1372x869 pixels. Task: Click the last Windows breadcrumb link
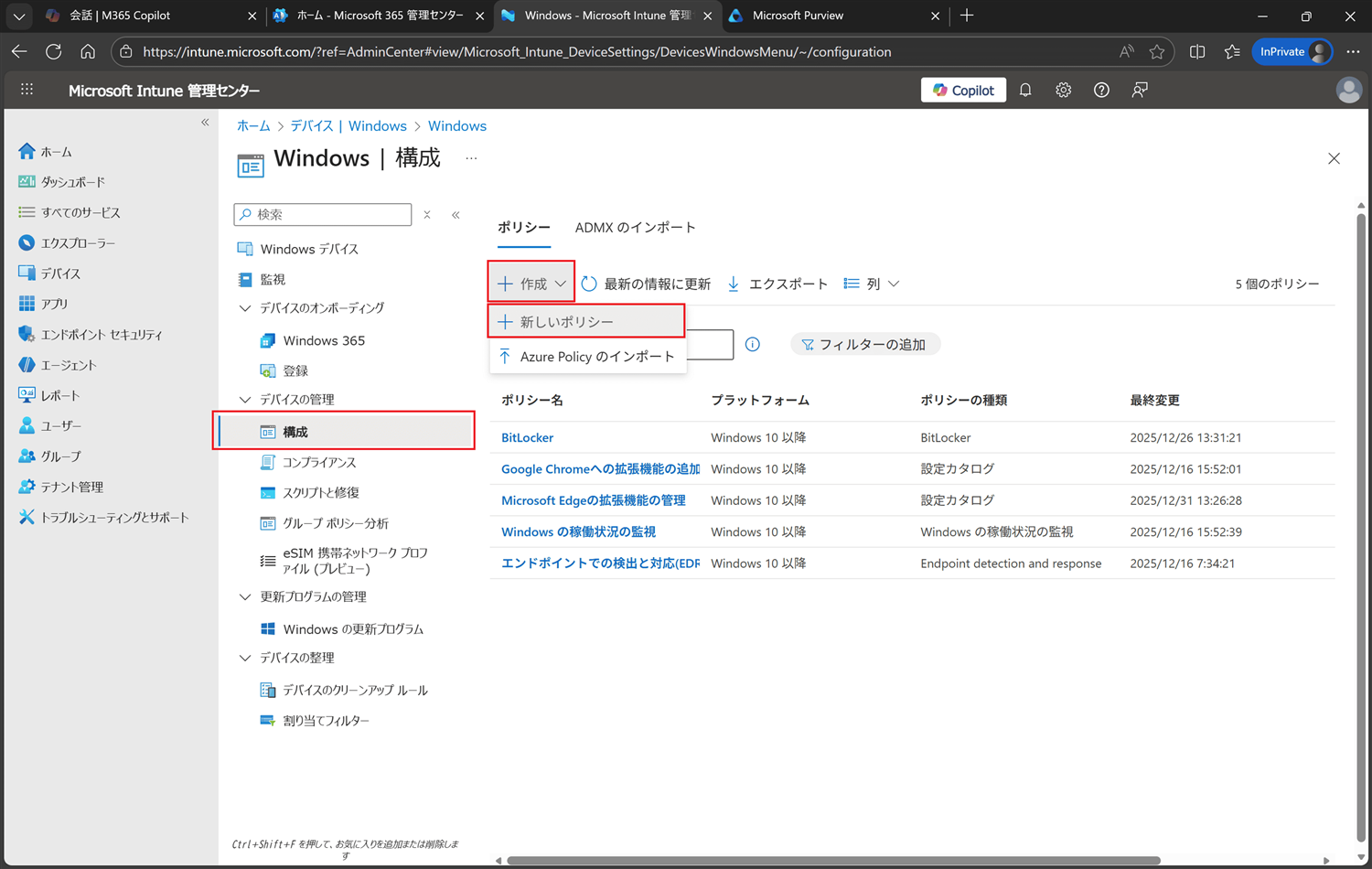click(x=457, y=126)
